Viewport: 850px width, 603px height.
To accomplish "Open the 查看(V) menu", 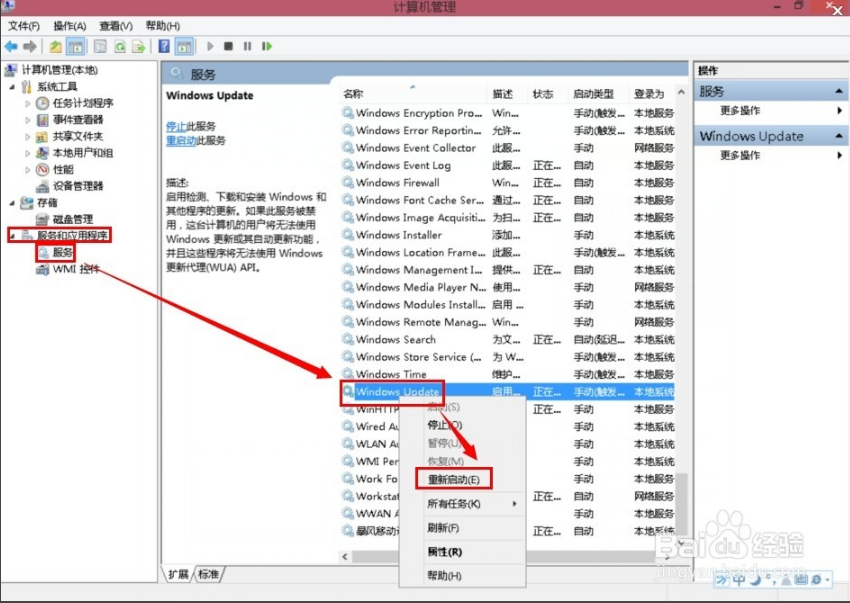I will point(115,24).
